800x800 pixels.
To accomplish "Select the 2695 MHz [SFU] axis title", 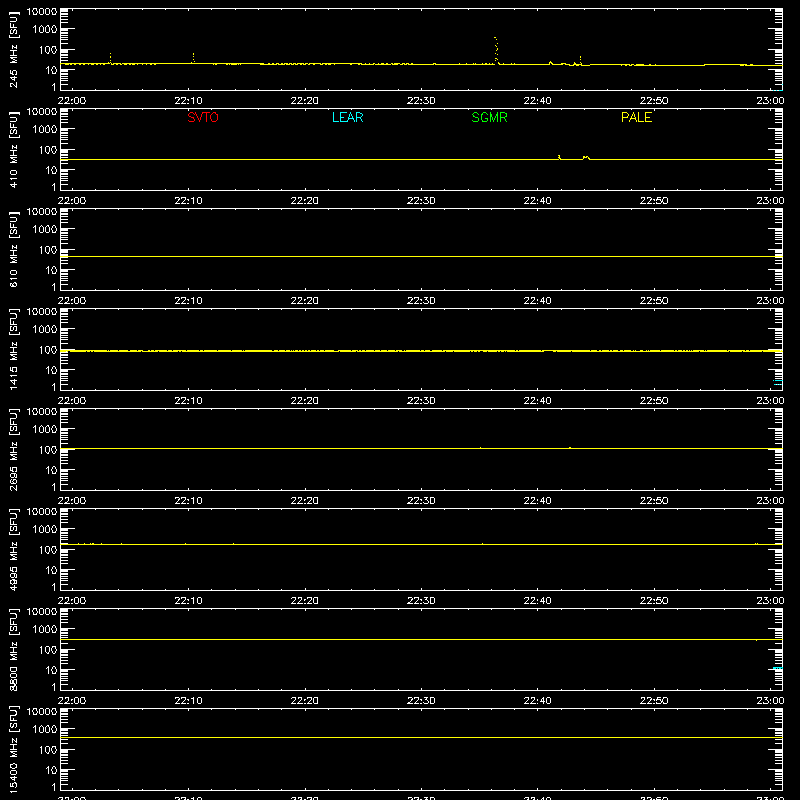I will coord(13,449).
